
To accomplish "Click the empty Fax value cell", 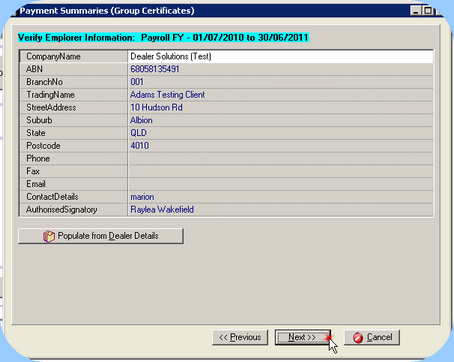I will 280,171.
